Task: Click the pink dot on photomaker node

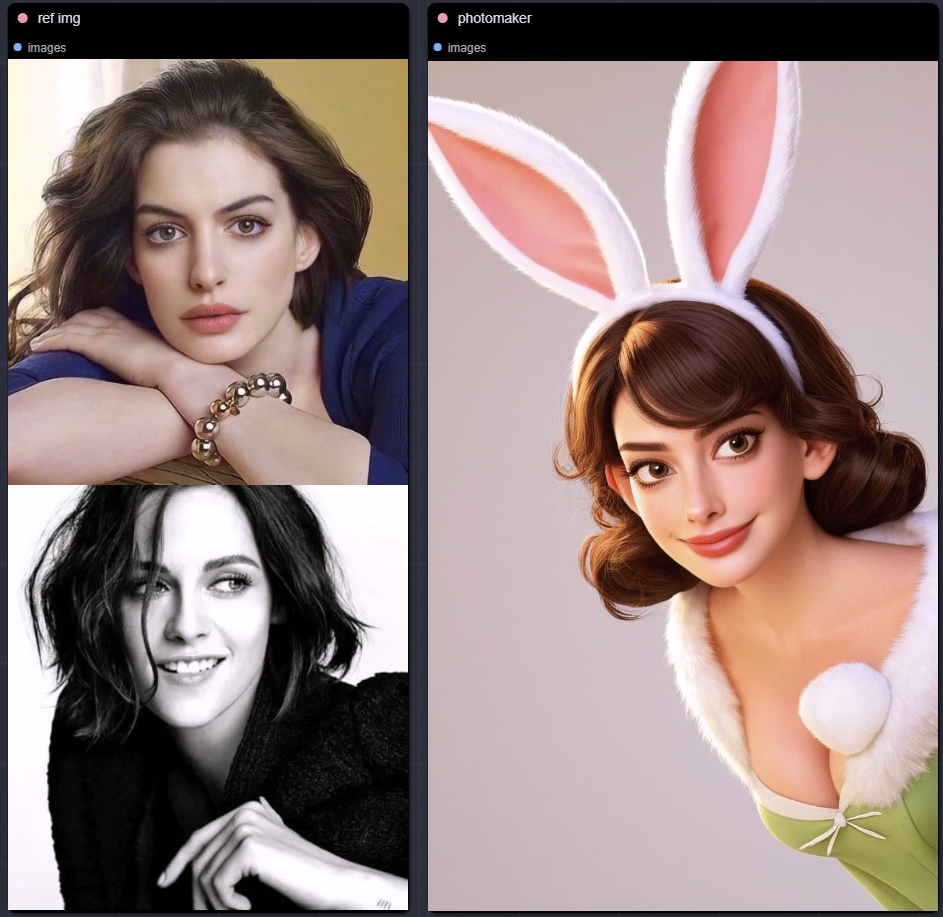Action: coord(443,18)
